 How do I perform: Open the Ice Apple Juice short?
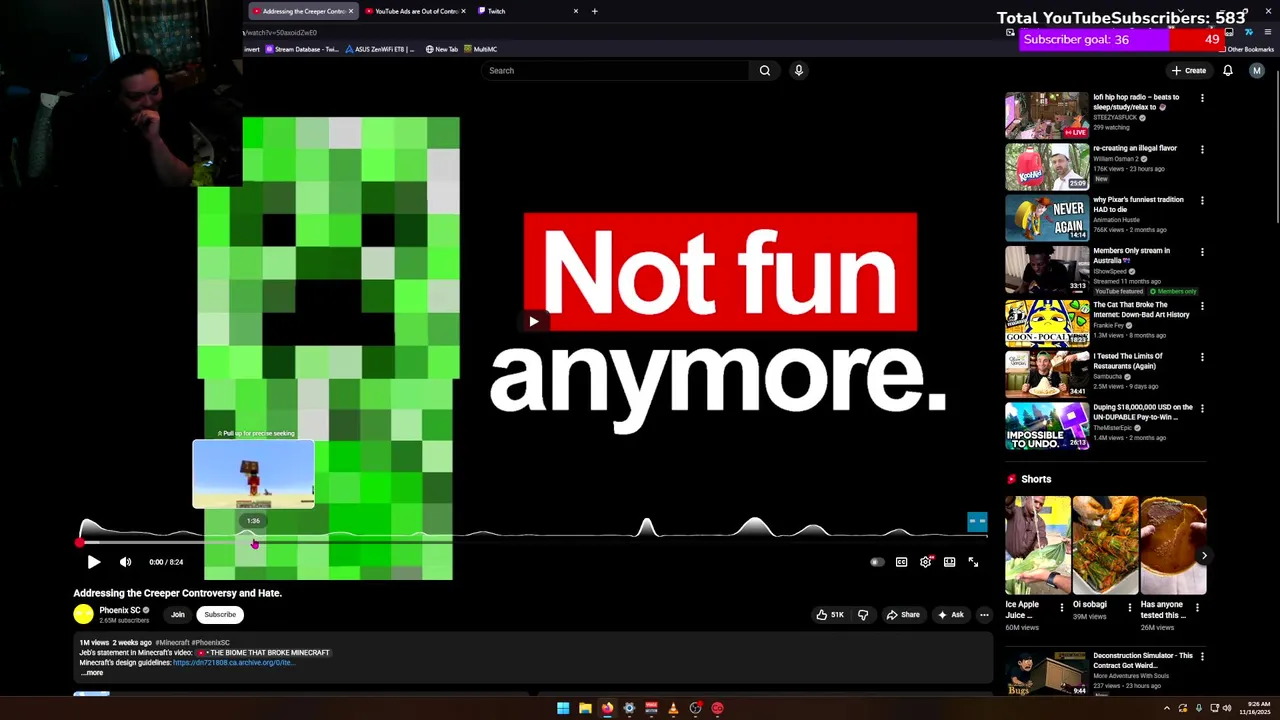(1037, 545)
